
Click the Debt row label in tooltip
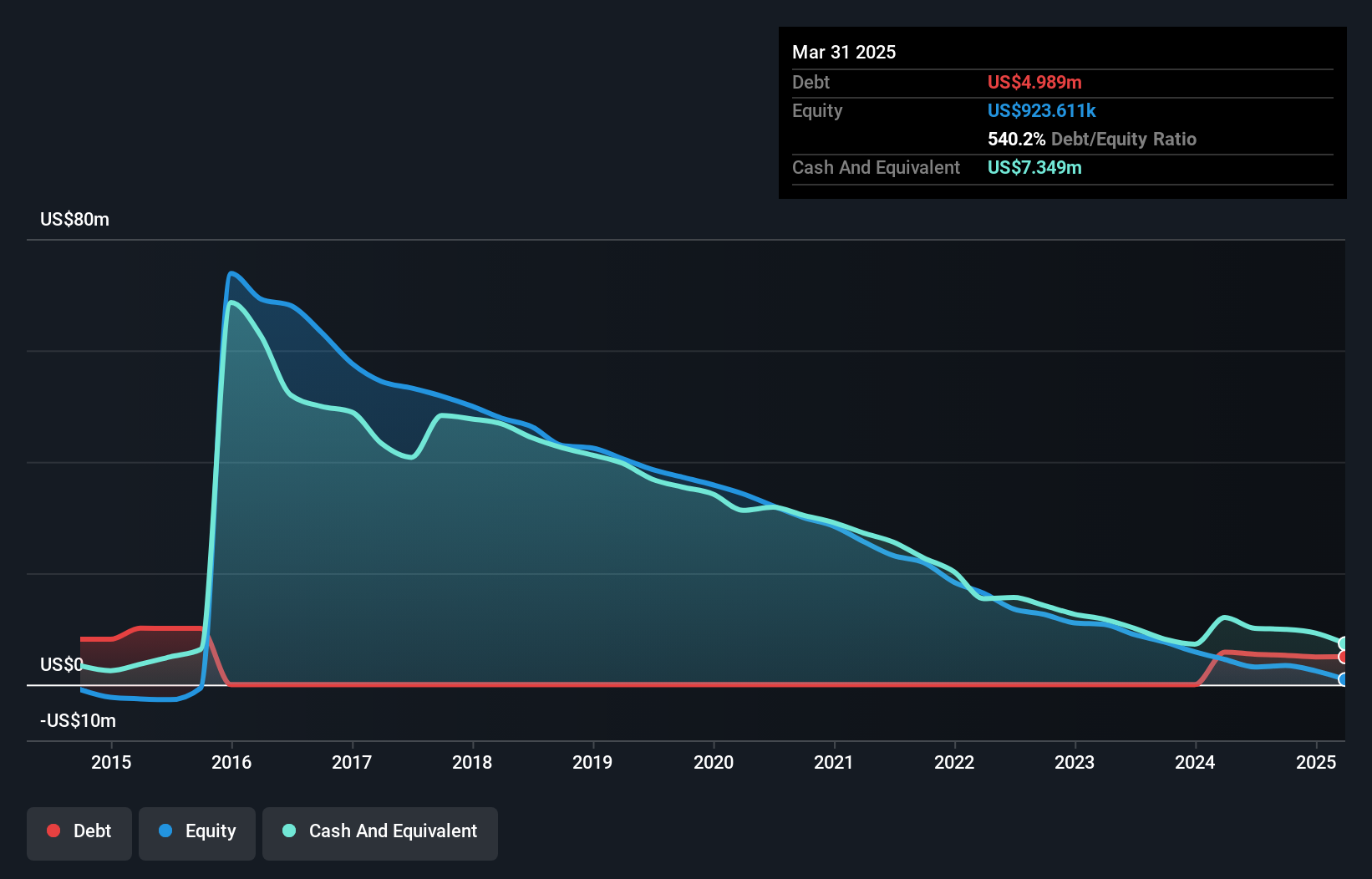(810, 82)
